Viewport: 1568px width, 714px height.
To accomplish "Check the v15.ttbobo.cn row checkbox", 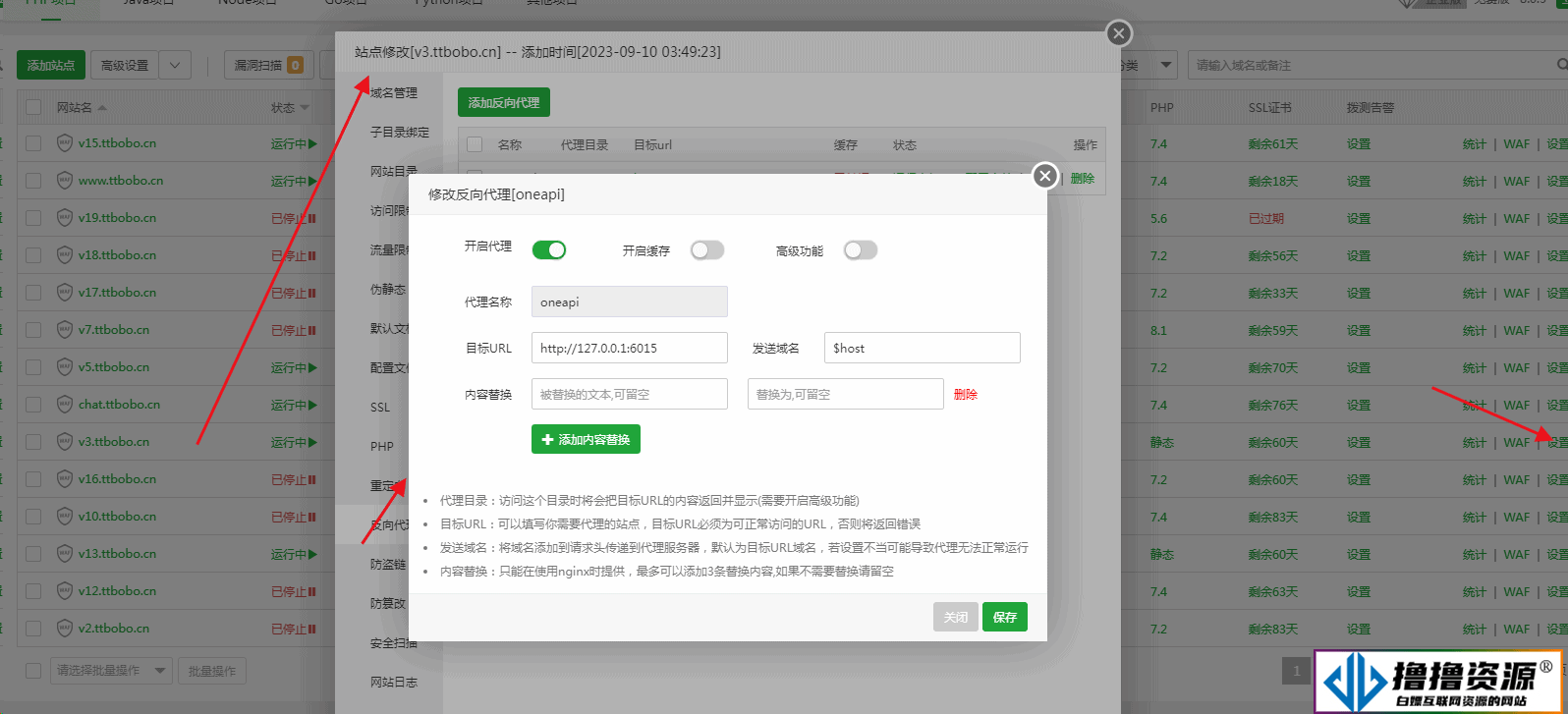I will tap(33, 143).
